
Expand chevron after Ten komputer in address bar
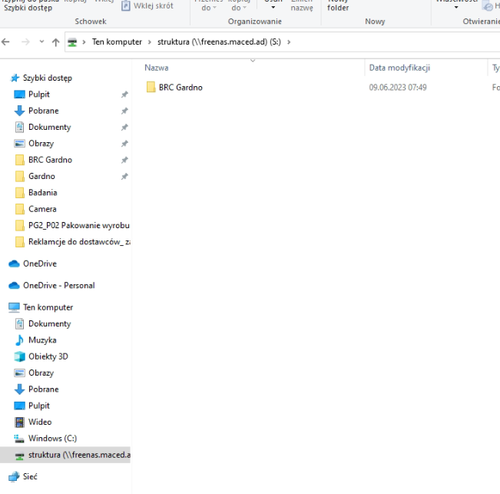point(150,42)
